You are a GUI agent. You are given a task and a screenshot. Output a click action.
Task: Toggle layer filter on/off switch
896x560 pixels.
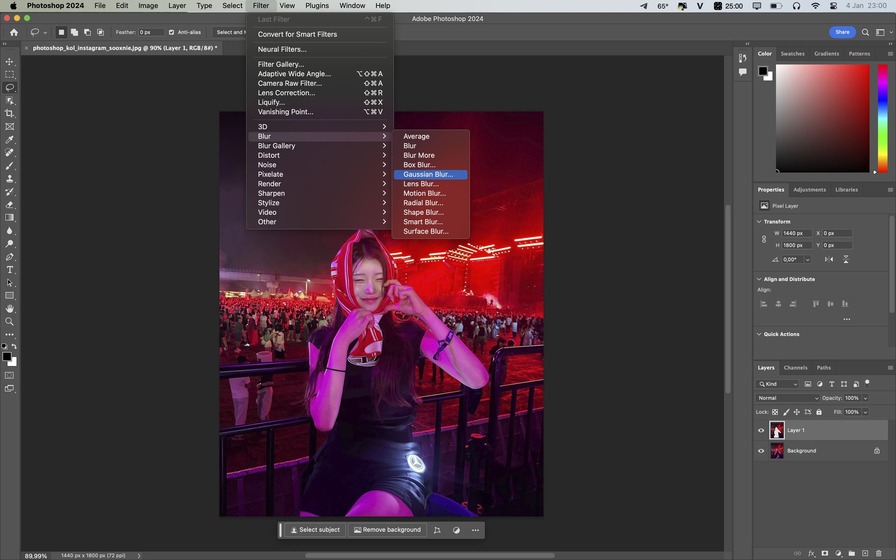click(867, 383)
